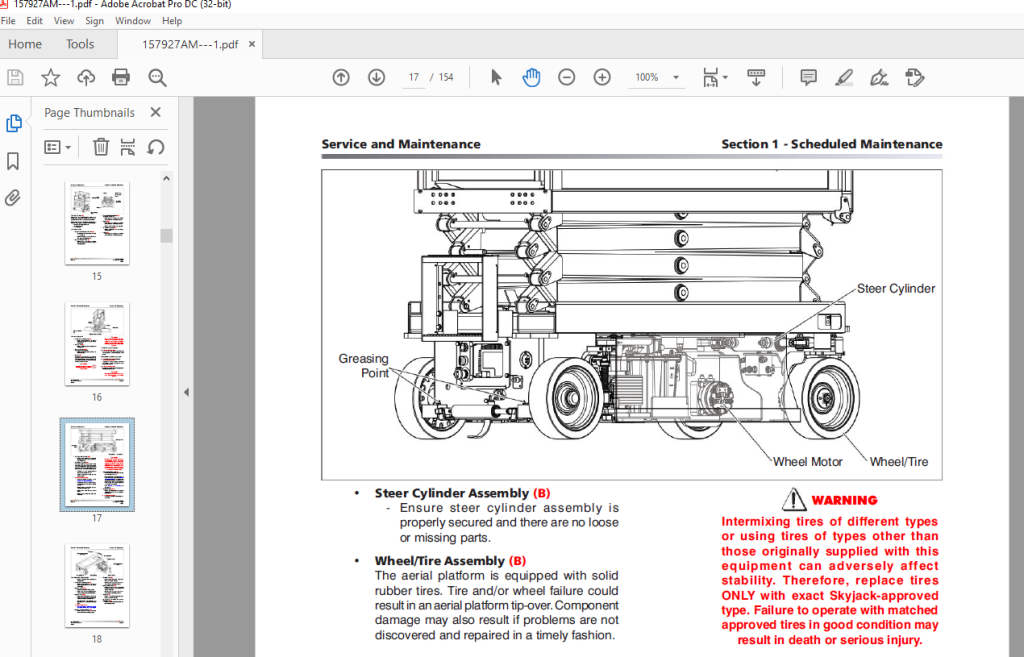
Task: Click the thumbnail panel scrollbar handle
Action: [x=167, y=236]
